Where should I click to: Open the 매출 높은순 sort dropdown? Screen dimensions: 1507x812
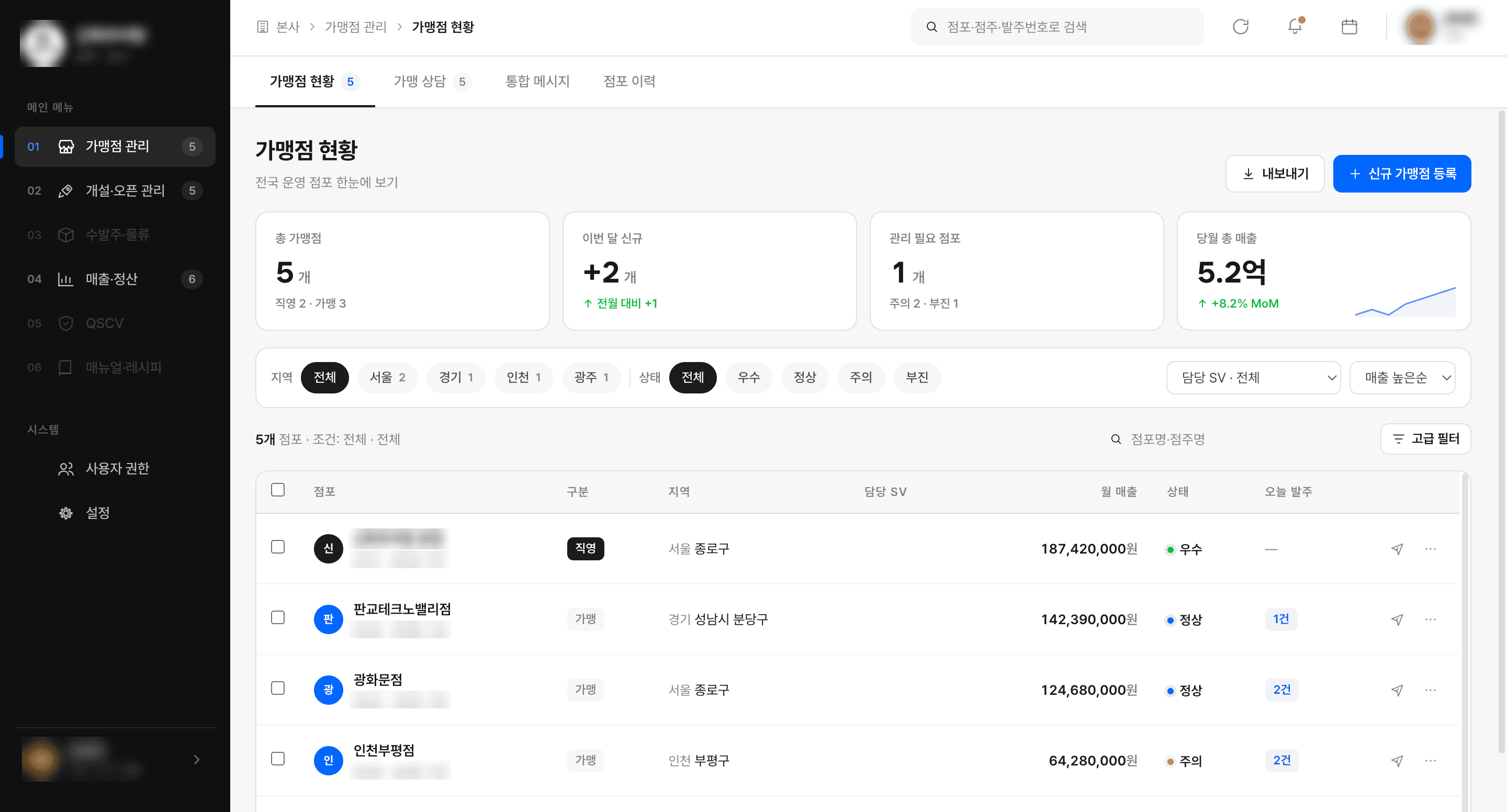pos(1402,378)
